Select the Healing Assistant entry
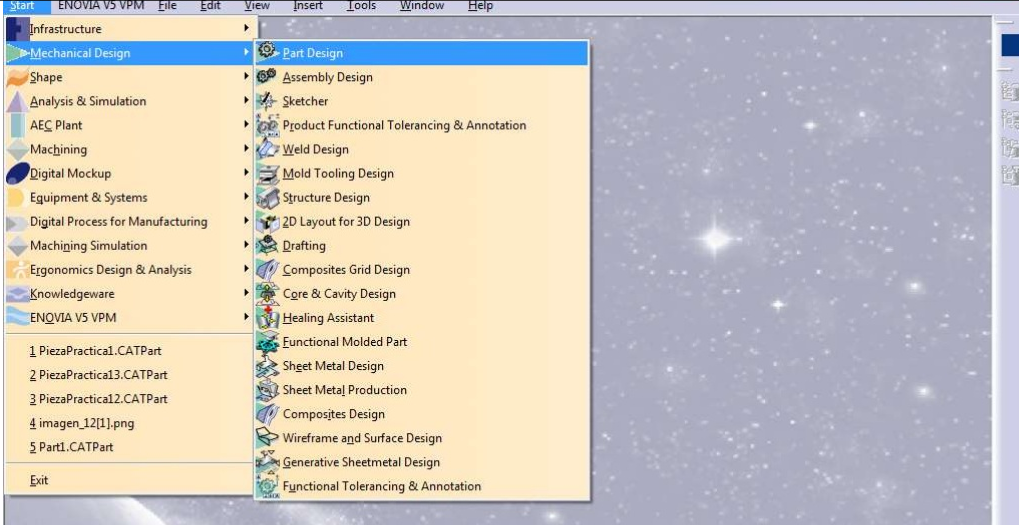 [x=422, y=317]
